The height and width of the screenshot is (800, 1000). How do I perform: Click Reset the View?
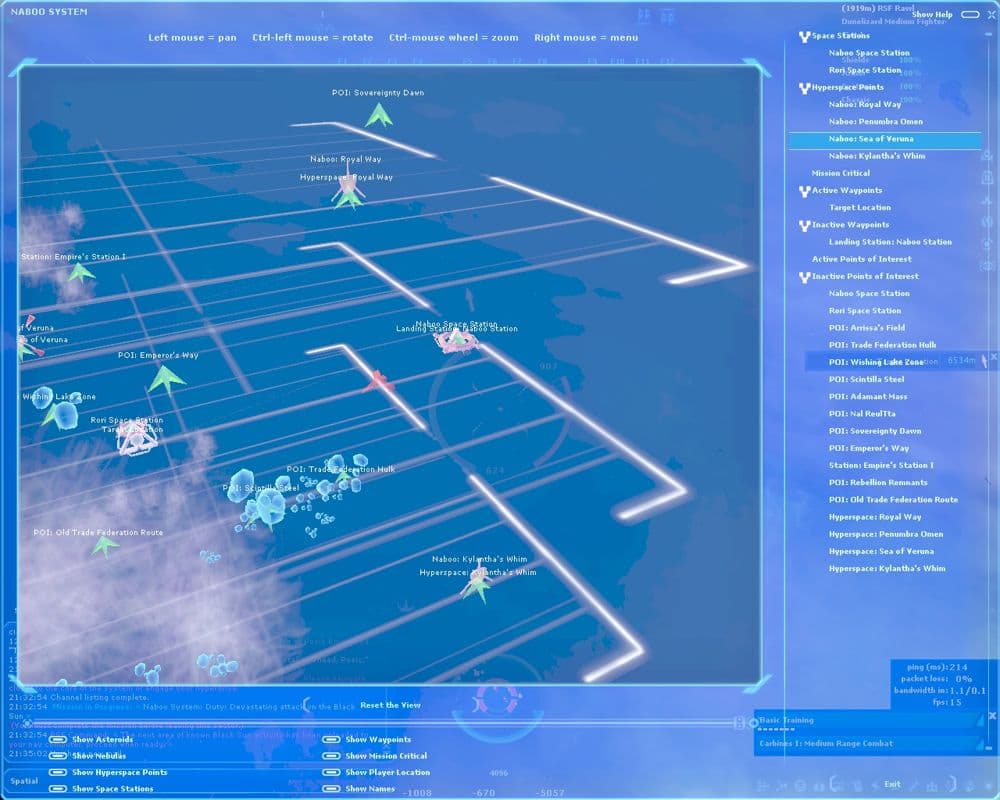pyautogui.click(x=390, y=705)
